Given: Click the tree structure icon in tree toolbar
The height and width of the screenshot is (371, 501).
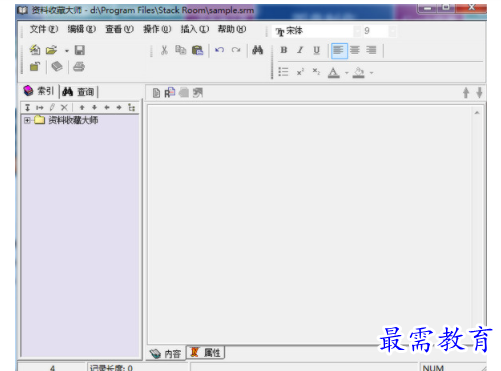Looking at the screenshot, I should pos(131,107).
